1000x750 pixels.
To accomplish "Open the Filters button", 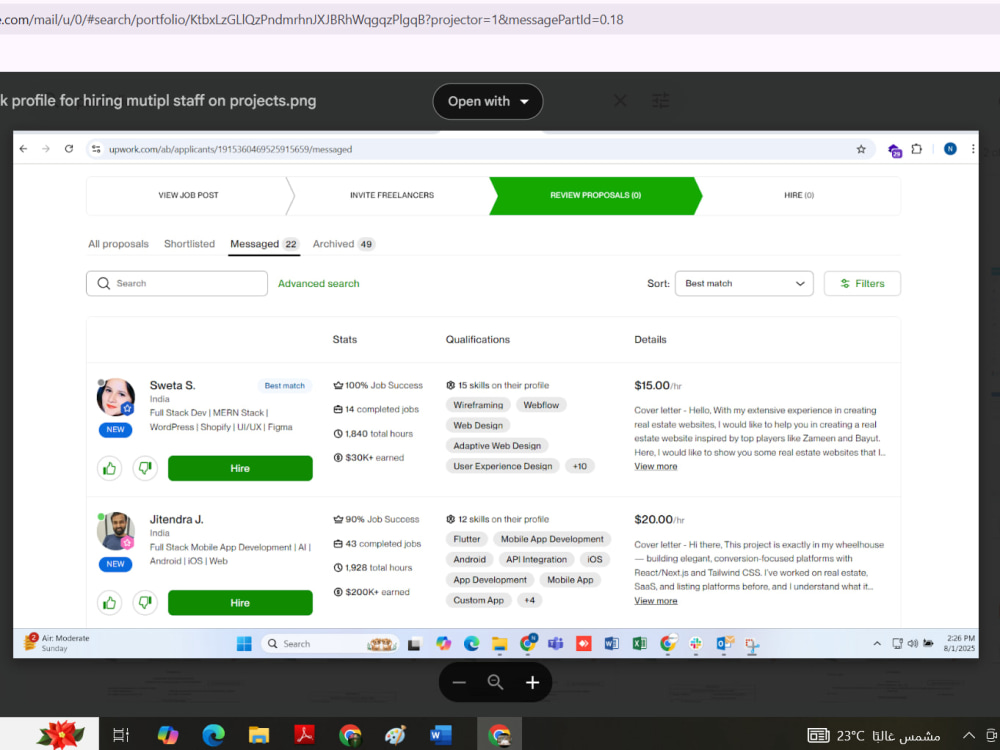I will pyautogui.click(x=862, y=283).
